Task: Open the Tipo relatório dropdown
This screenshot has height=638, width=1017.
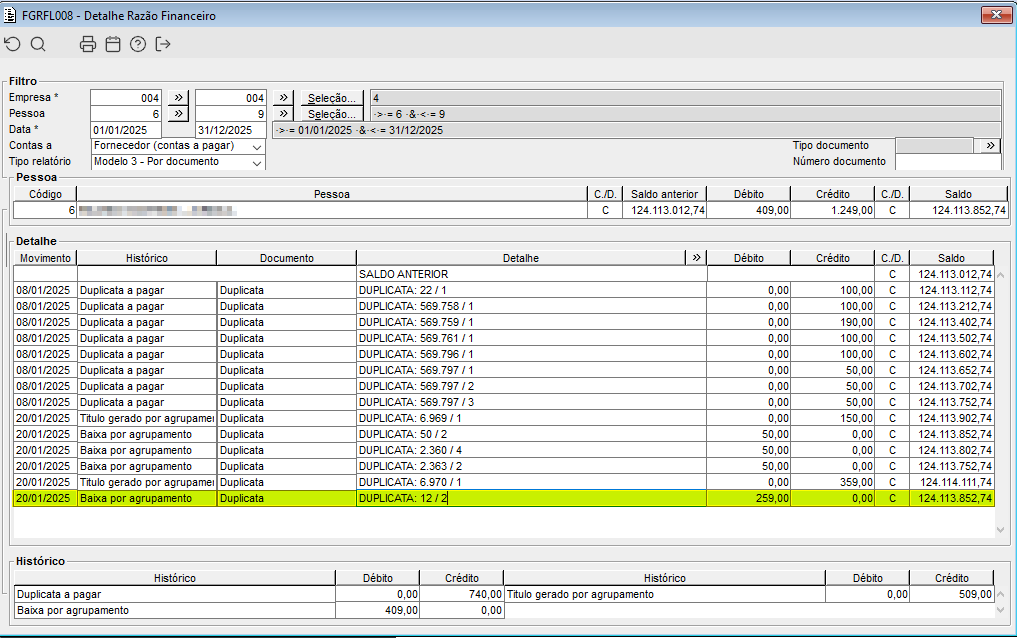Action: point(257,162)
